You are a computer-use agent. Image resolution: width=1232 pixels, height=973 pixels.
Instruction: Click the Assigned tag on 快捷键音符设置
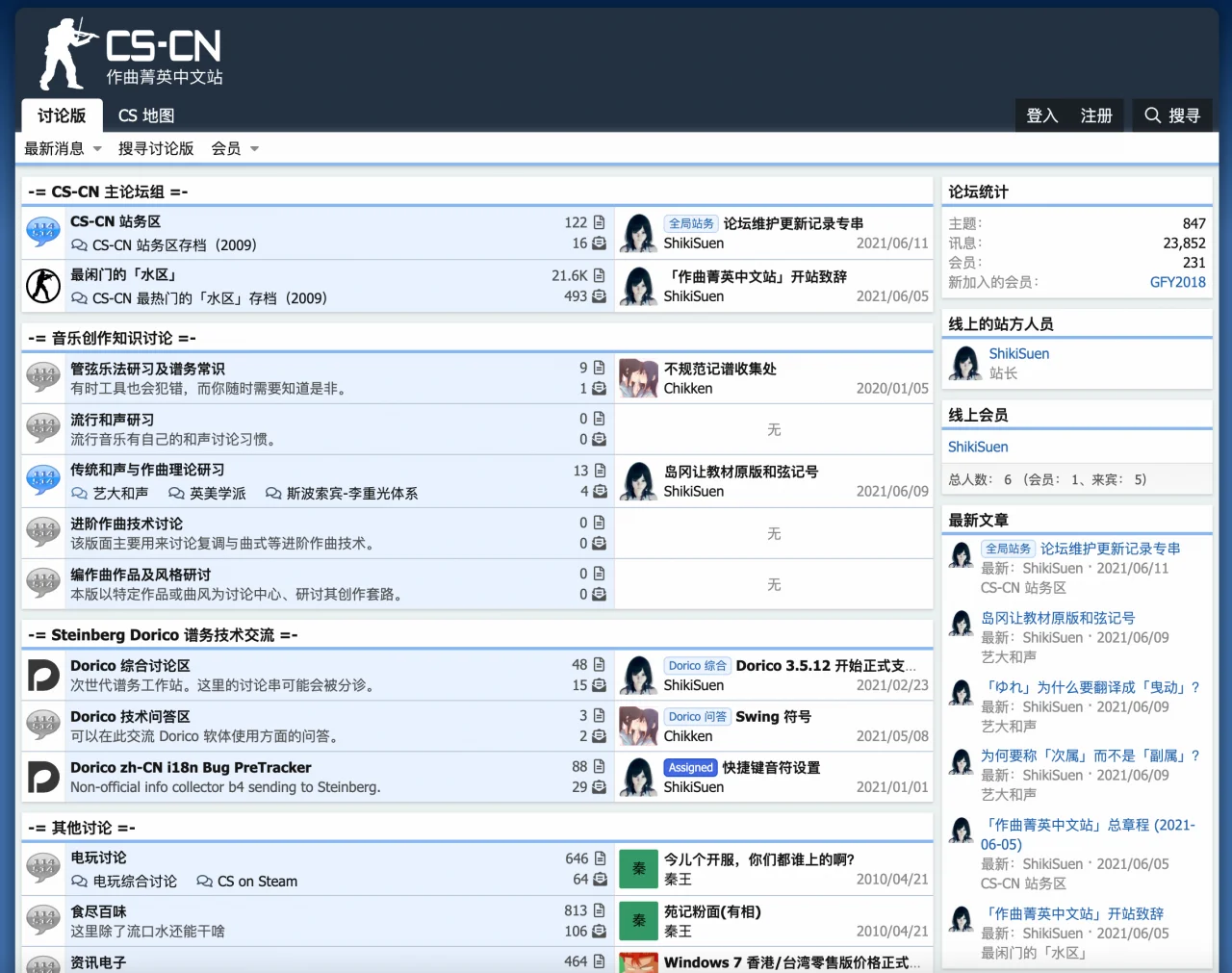tap(690, 767)
